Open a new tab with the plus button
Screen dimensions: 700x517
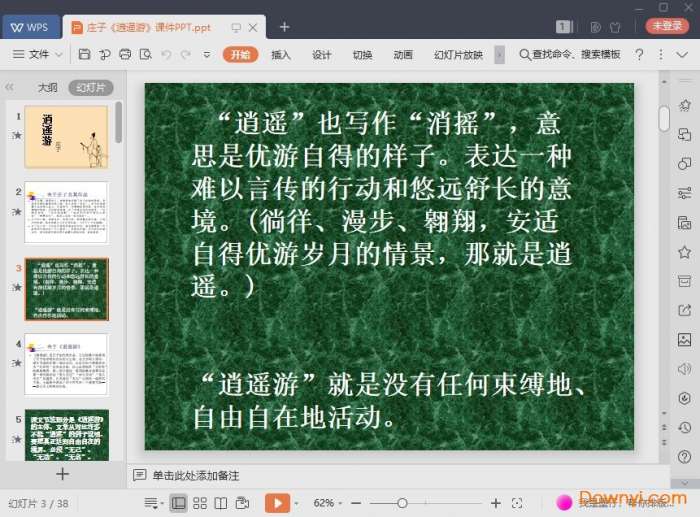pos(284,27)
